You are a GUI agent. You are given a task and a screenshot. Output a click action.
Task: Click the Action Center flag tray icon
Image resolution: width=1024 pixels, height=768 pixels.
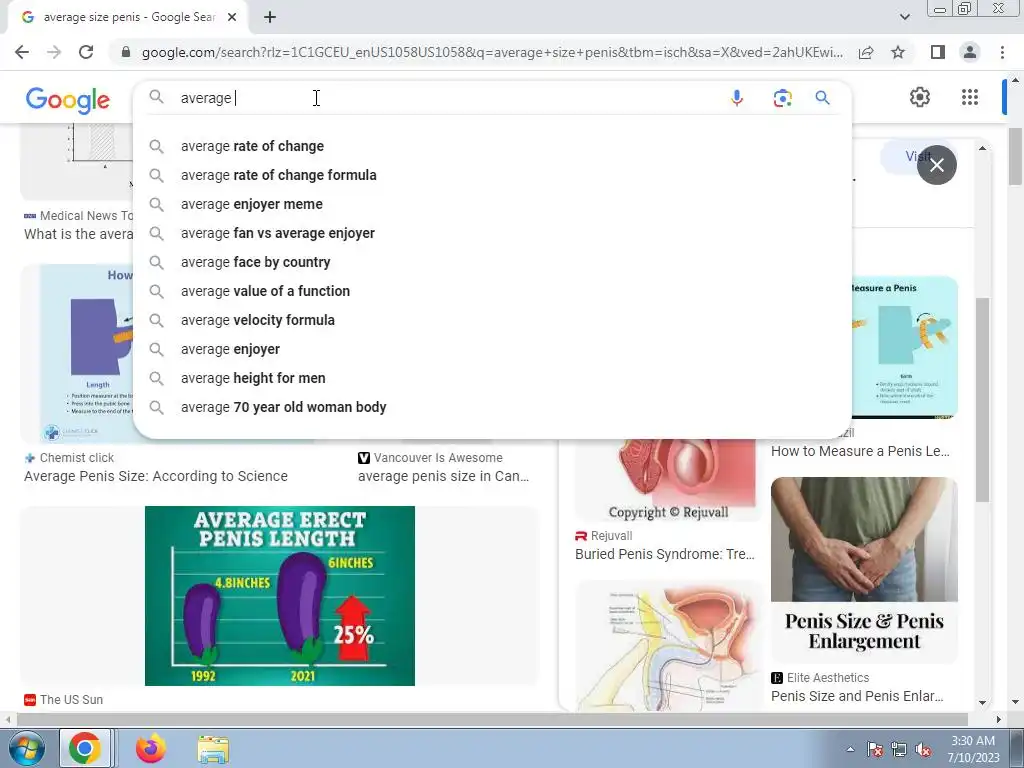pos(875,750)
